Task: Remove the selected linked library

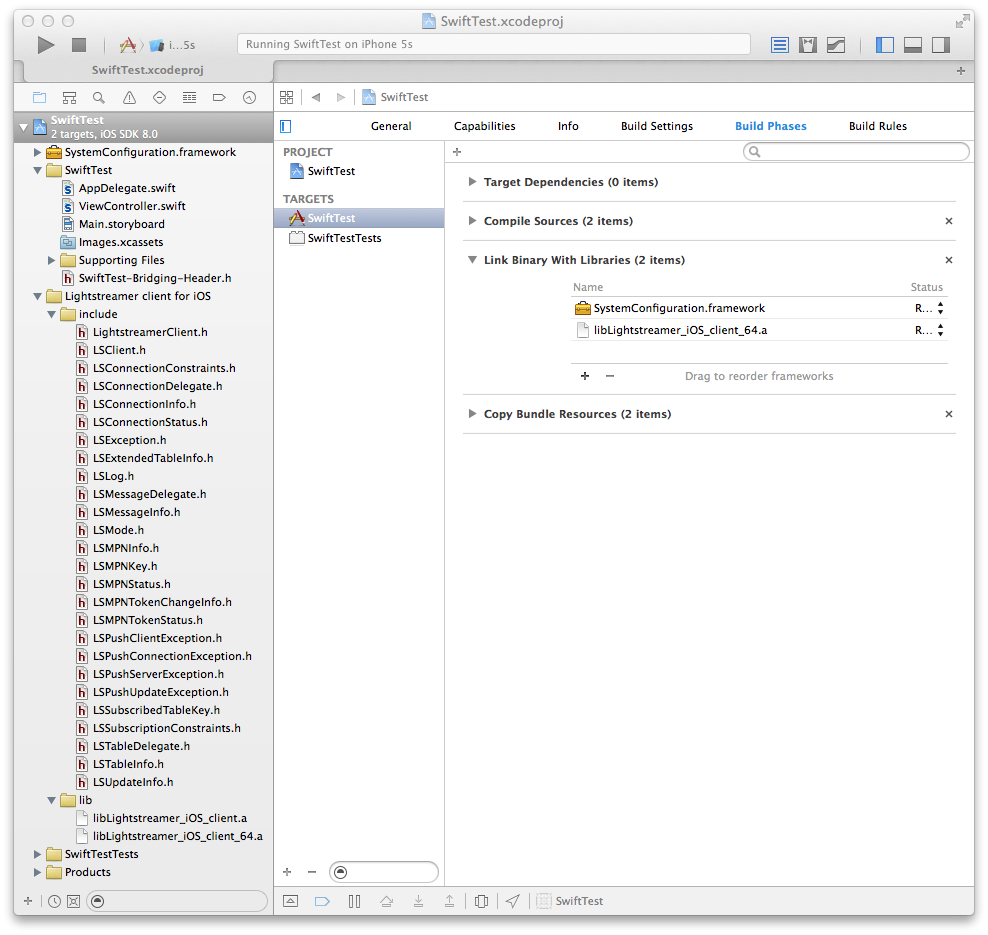Action: tap(609, 376)
